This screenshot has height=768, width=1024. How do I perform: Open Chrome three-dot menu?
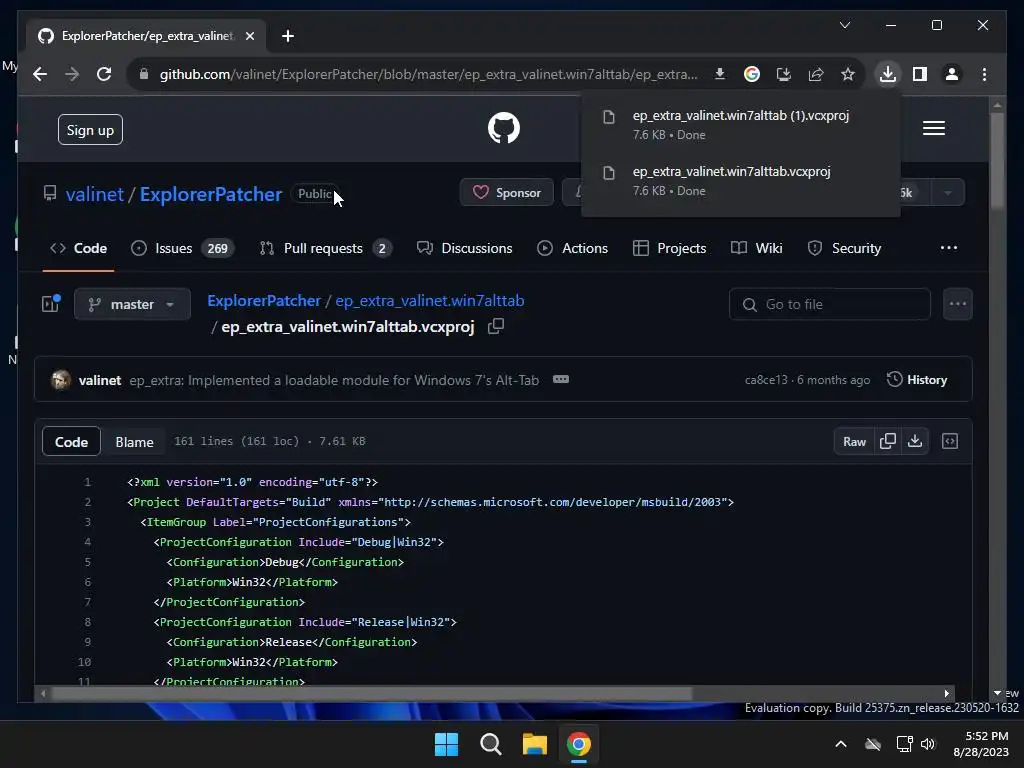click(x=984, y=74)
